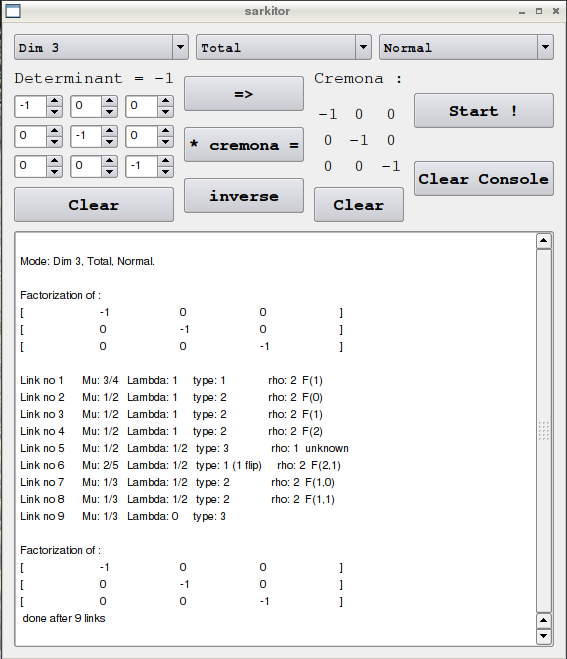Viewport: 567px width, 659px height.
Task: Click the Start ! button
Action: 484,111
